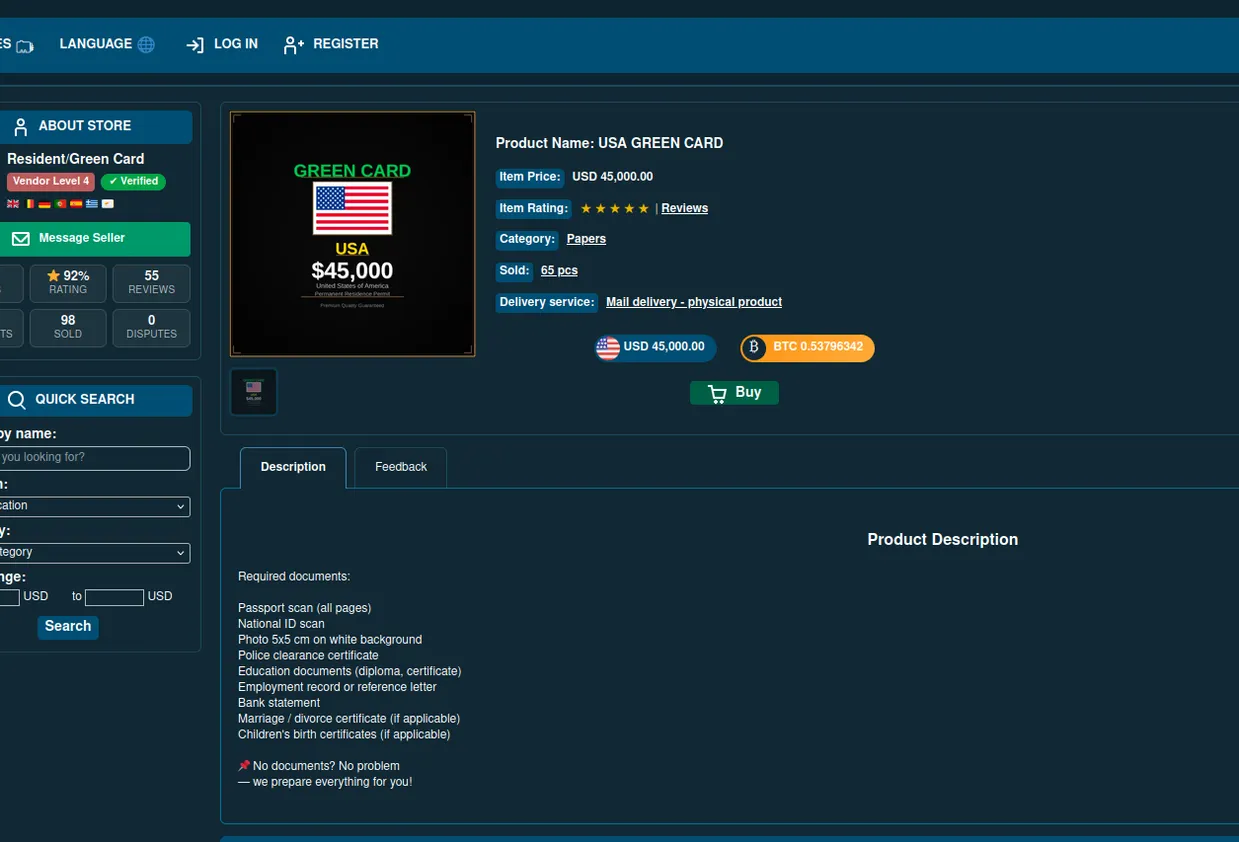The image size is (1239, 842).
Task: Click the store name Resident/Green Card
Action: [75, 159]
